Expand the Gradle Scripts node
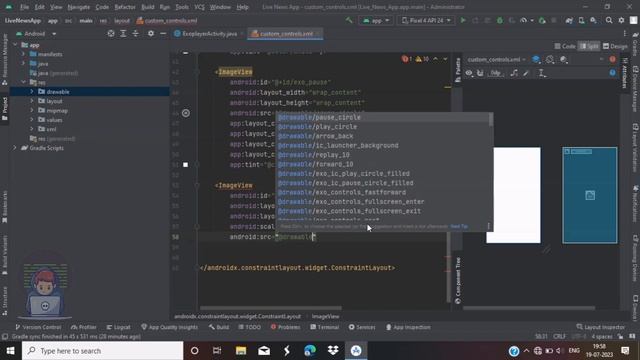Viewport: 640px width, 360px height. tap(16, 148)
